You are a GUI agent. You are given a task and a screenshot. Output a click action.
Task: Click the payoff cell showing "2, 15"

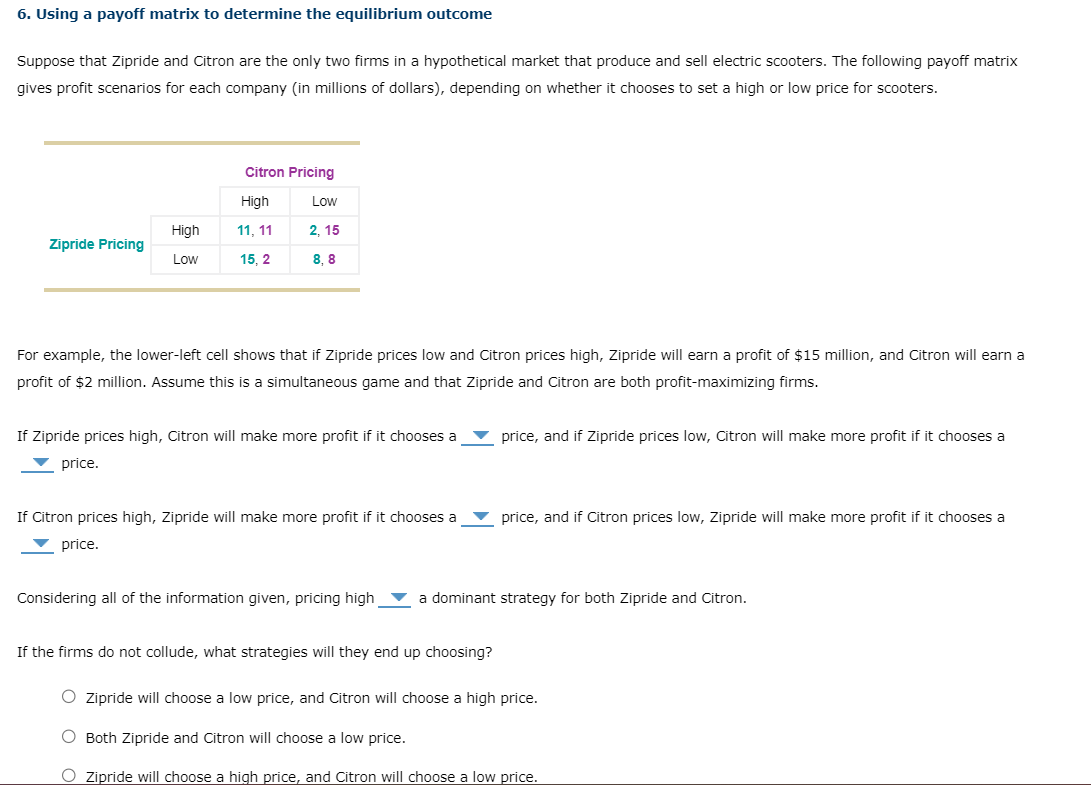(322, 230)
